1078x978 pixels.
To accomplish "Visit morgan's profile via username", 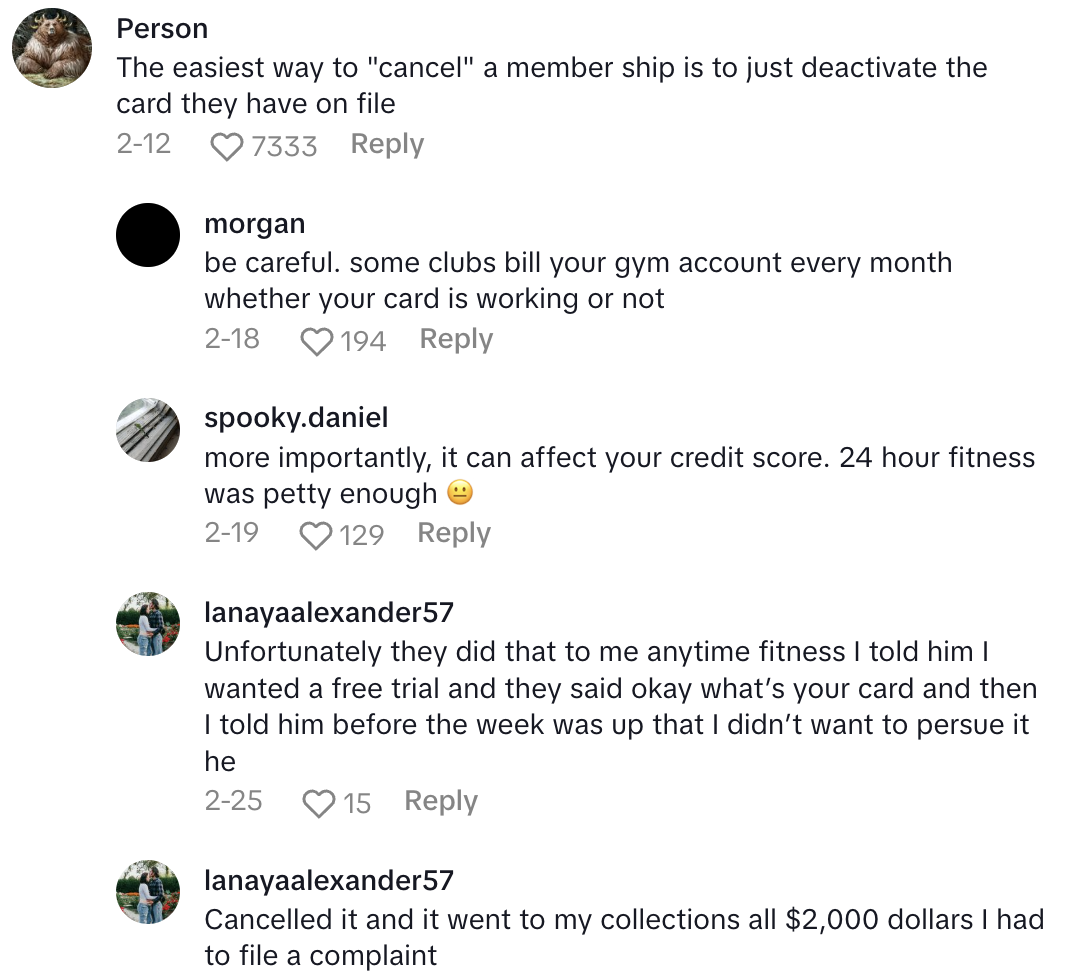I will 255,224.
